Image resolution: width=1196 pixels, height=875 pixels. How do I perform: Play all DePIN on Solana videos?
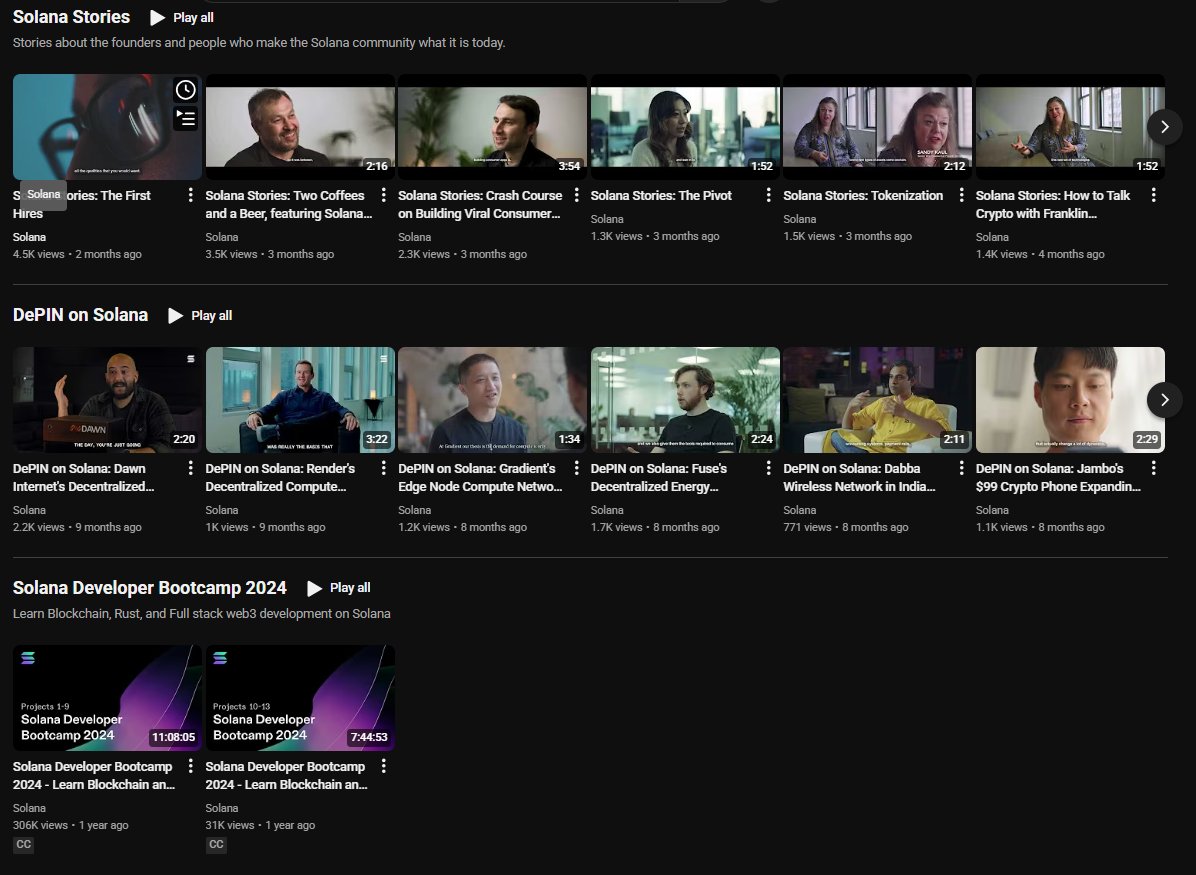tap(200, 316)
